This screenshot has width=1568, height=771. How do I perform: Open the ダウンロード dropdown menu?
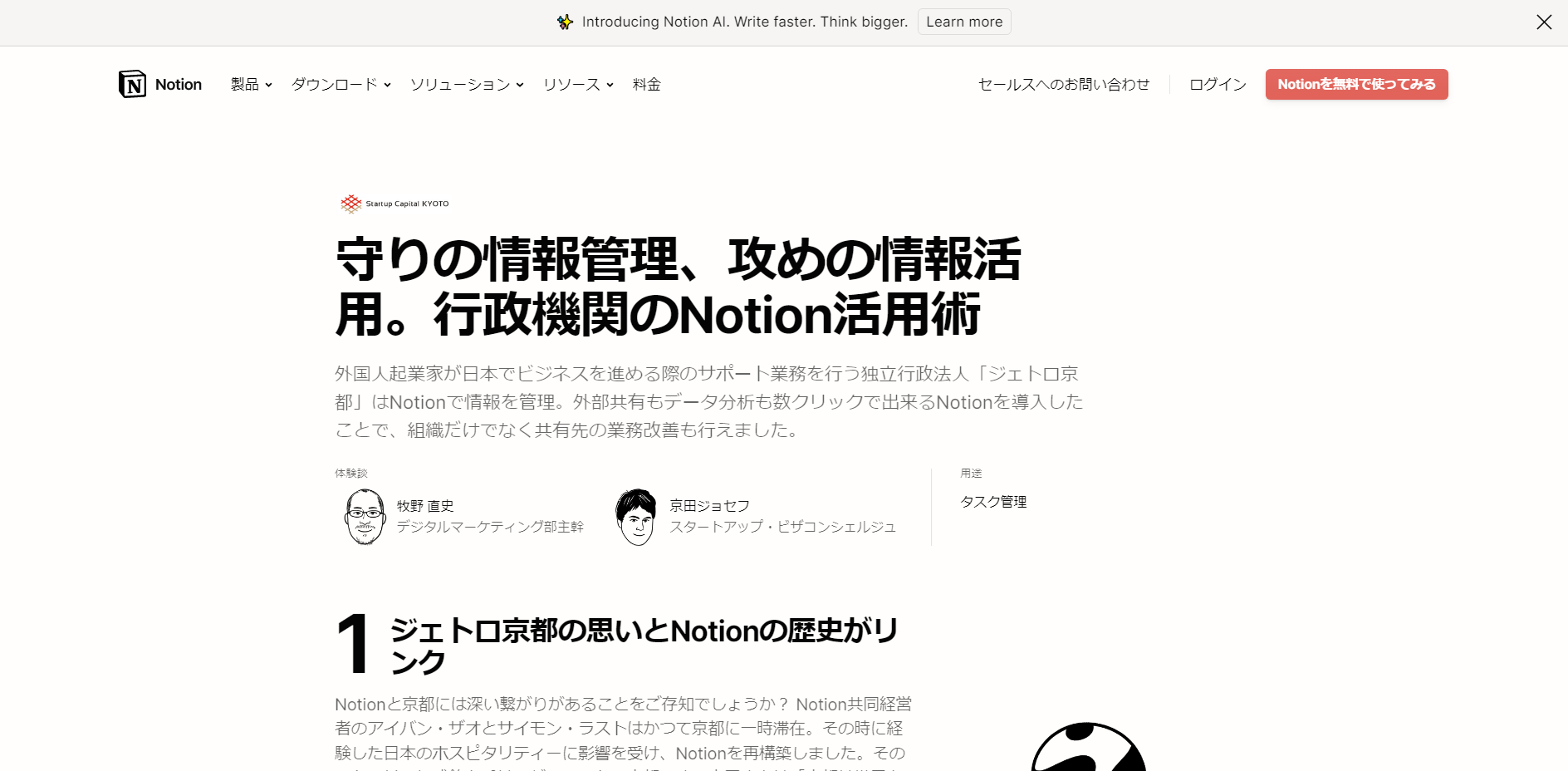pyautogui.click(x=341, y=84)
